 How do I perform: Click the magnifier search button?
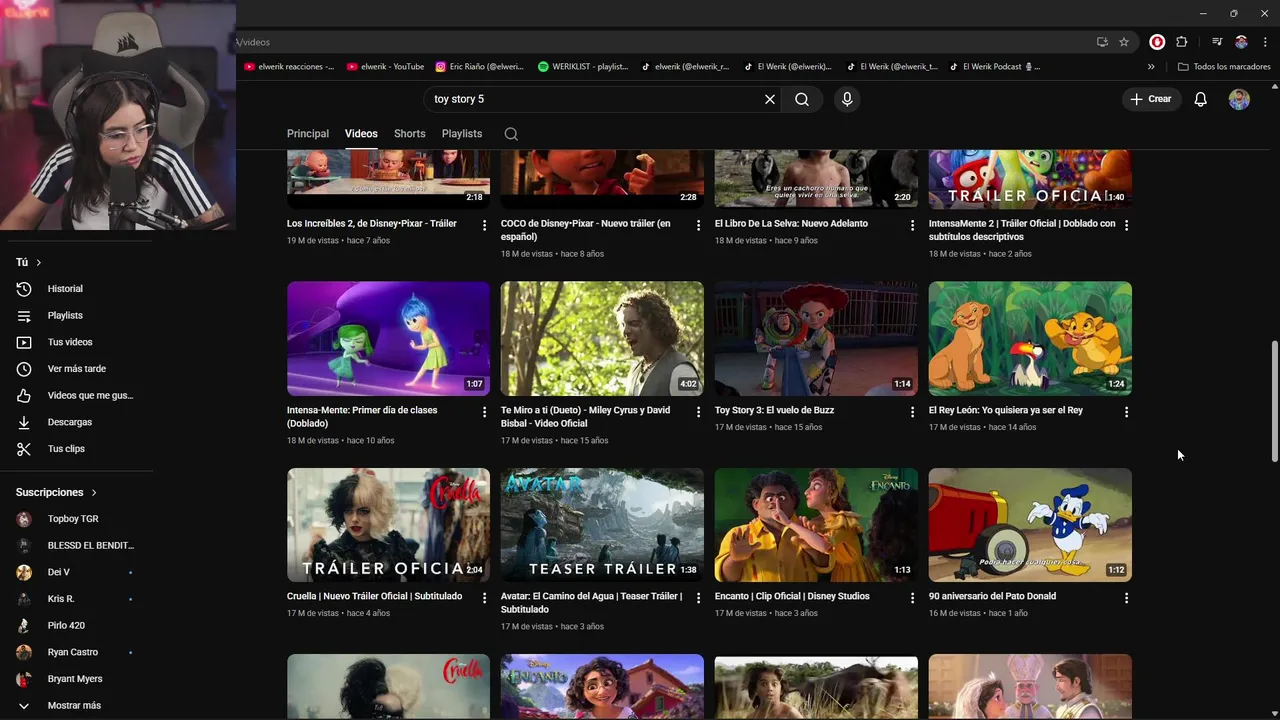[802, 99]
